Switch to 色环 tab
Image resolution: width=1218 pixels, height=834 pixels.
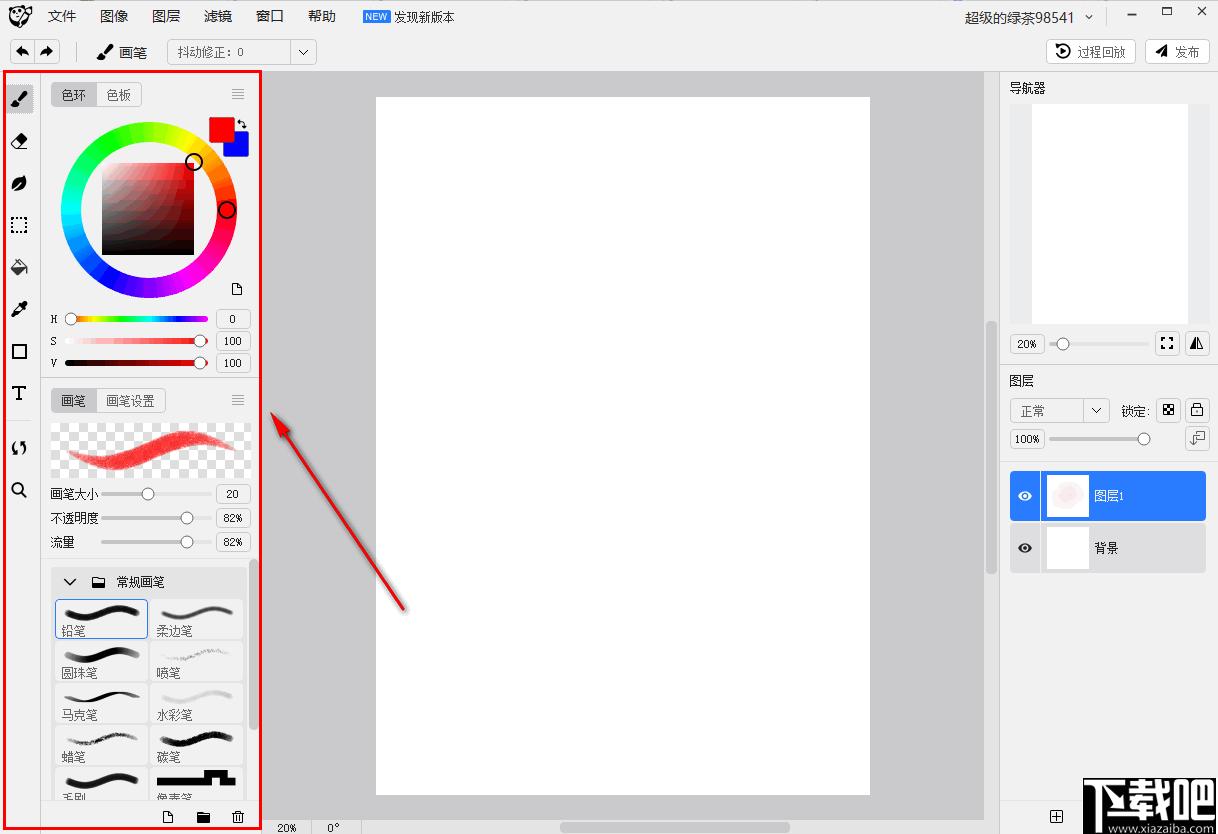(74, 95)
